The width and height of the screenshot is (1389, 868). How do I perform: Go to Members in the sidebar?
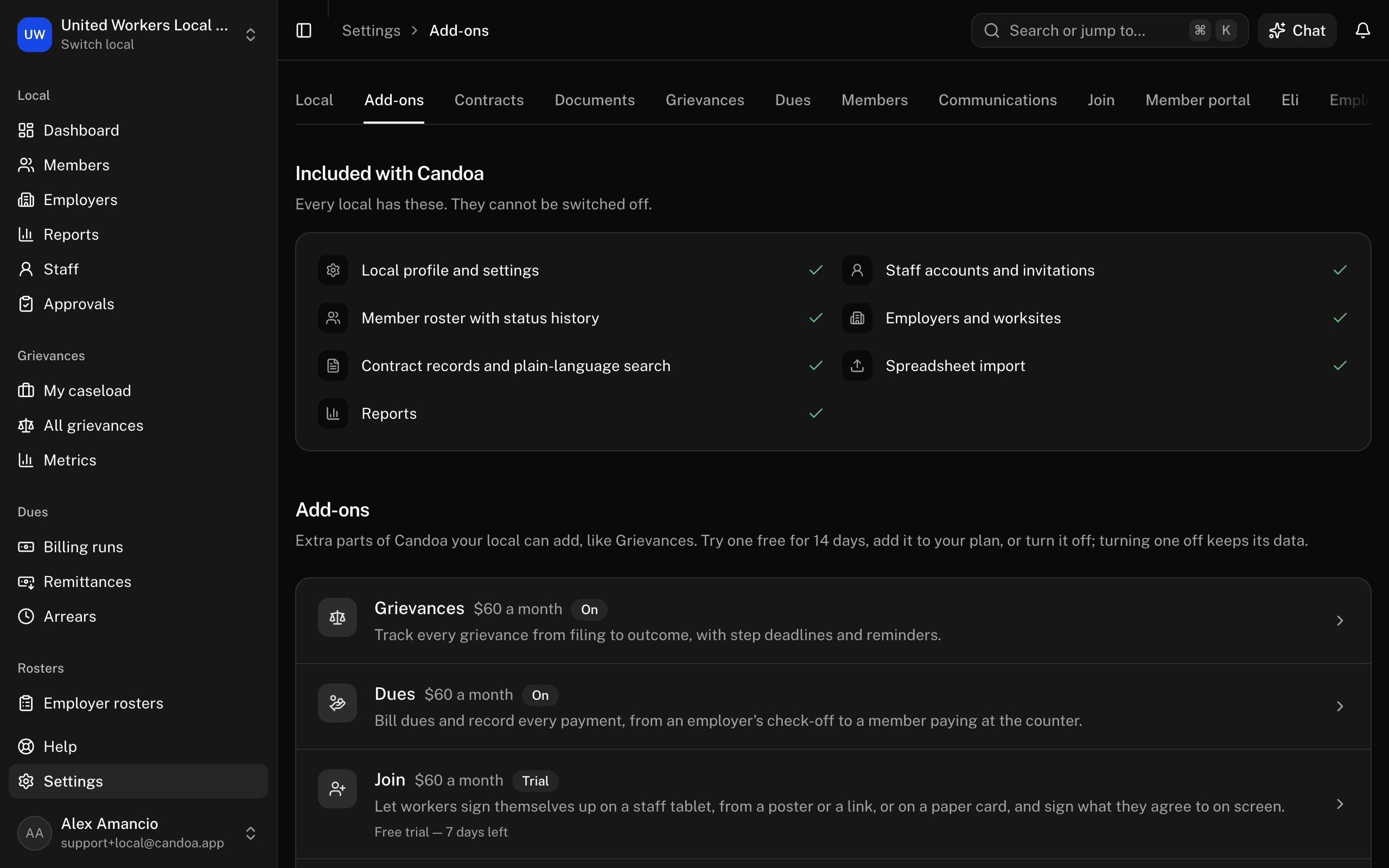pyautogui.click(x=138, y=165)
